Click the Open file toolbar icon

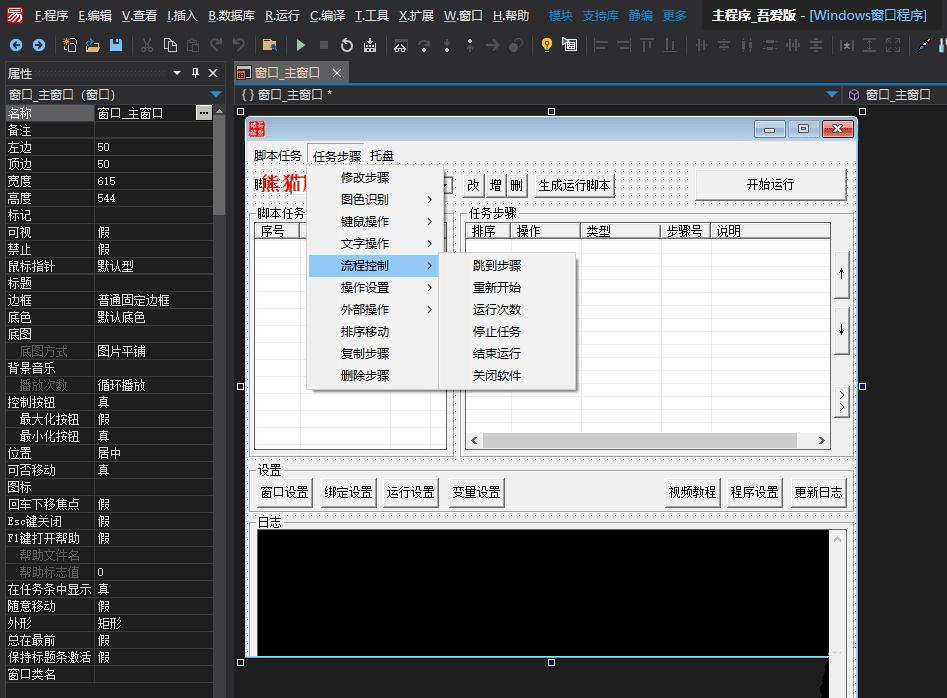point(92,45)
